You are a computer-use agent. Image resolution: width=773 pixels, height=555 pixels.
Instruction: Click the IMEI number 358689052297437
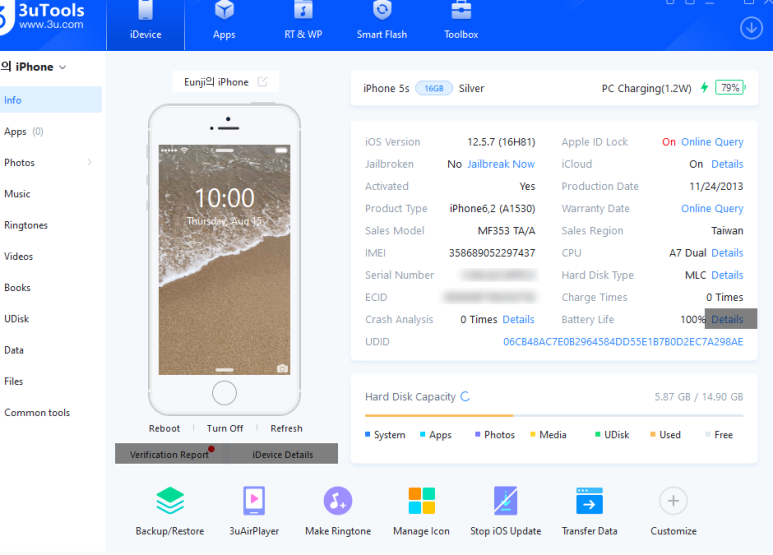(492, 253)
